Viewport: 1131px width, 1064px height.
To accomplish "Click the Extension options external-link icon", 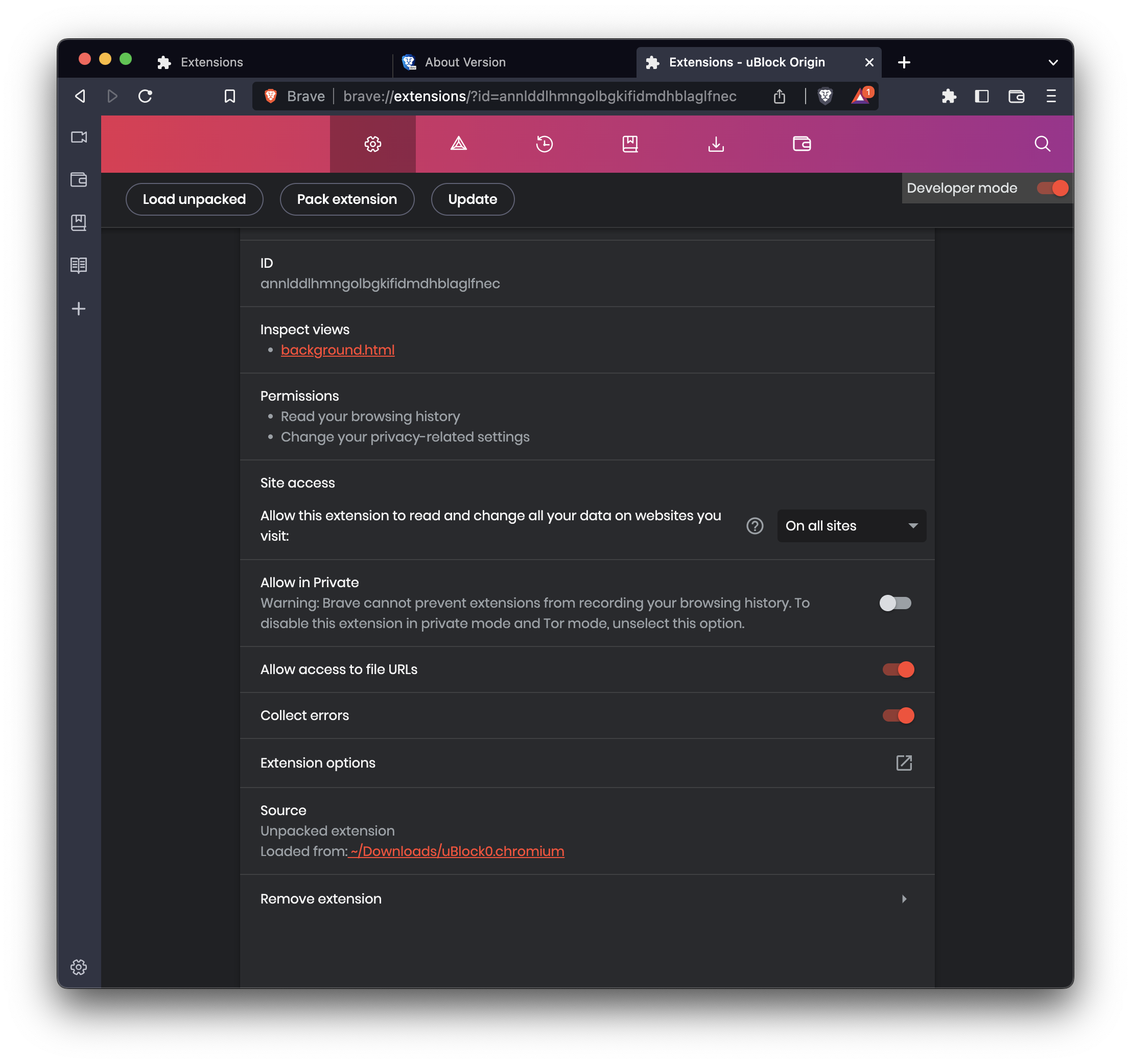I will coord(904,763).
